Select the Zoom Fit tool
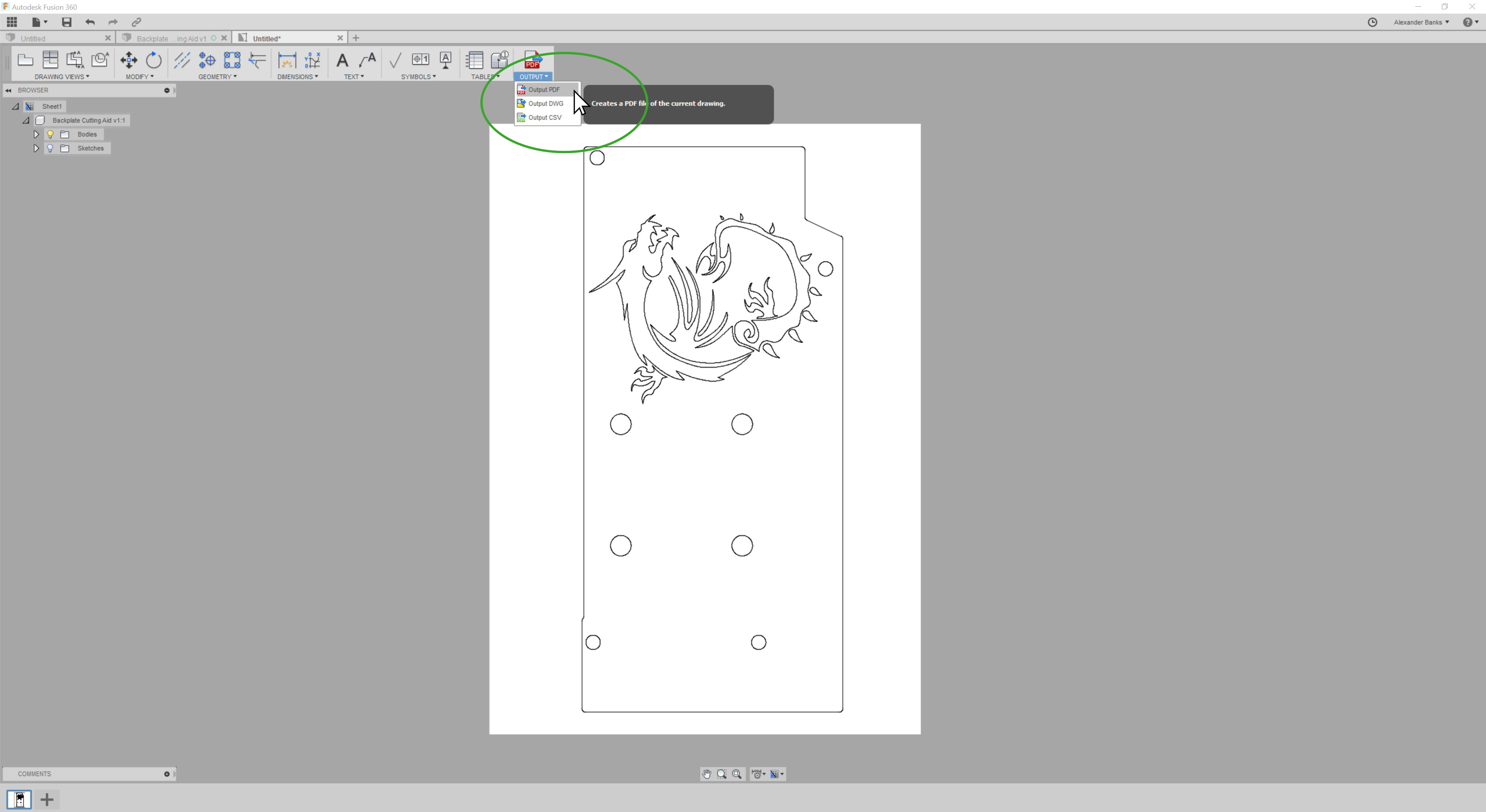 click(x=737, y=774)
